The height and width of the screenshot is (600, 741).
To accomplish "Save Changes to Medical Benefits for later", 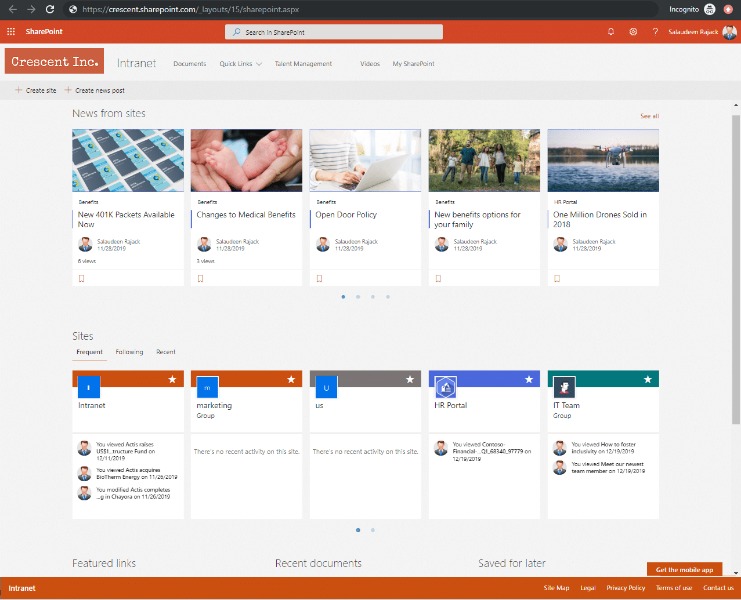I will (x=200, y=278).
